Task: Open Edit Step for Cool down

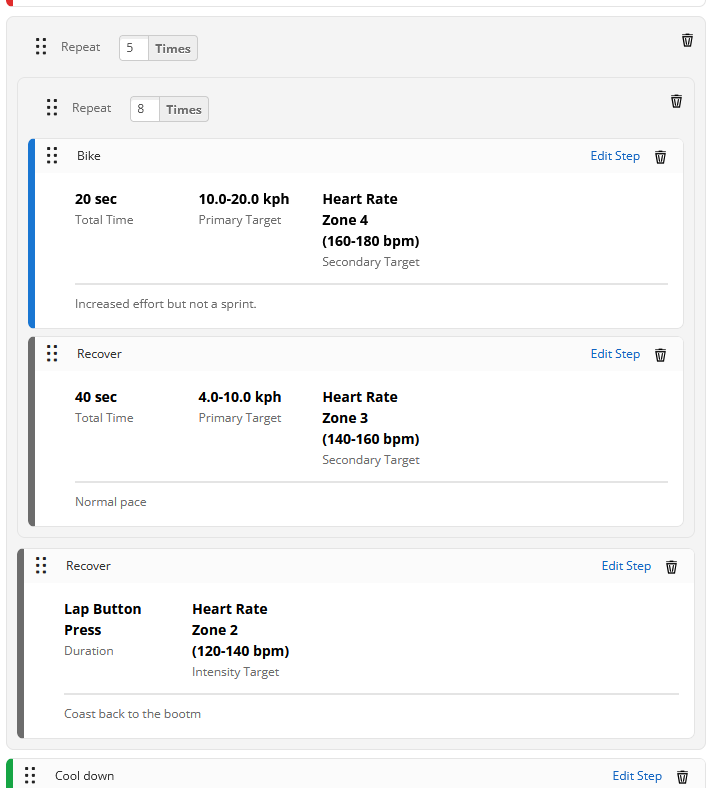Action: tap(636, 776)
